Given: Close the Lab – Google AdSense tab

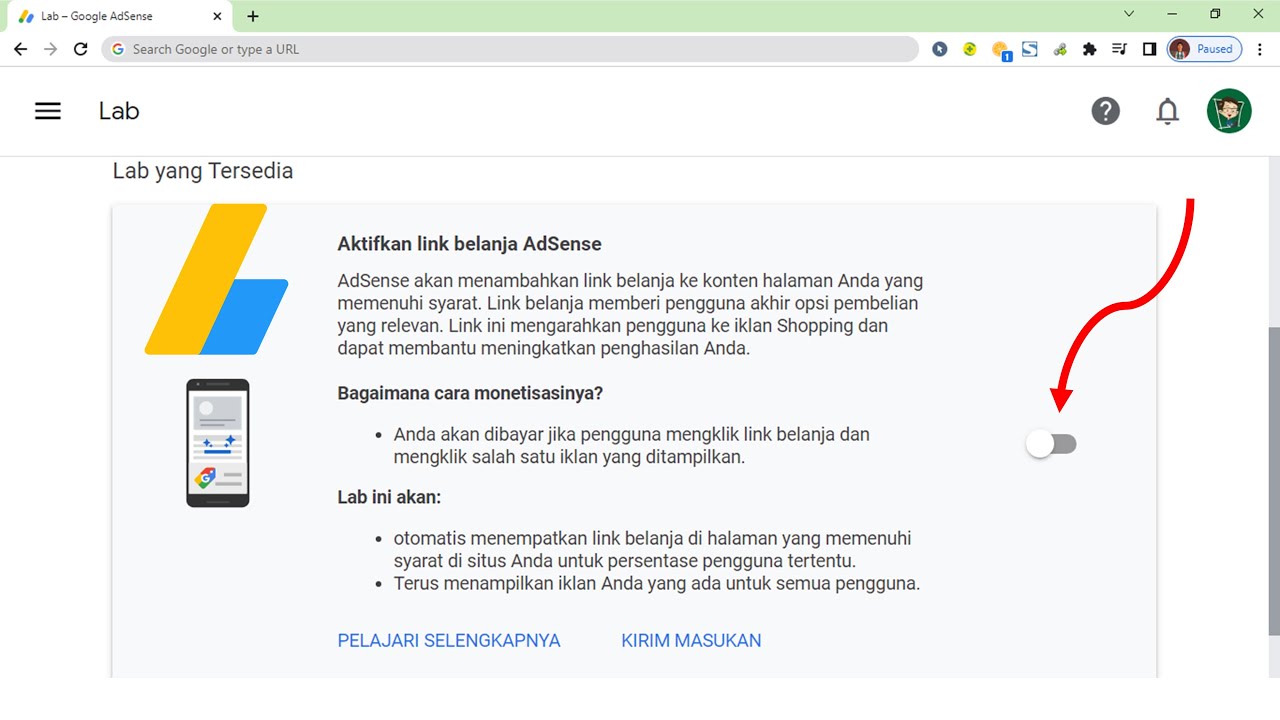Looking at the screenshot, I should click(x=219, y=17).
